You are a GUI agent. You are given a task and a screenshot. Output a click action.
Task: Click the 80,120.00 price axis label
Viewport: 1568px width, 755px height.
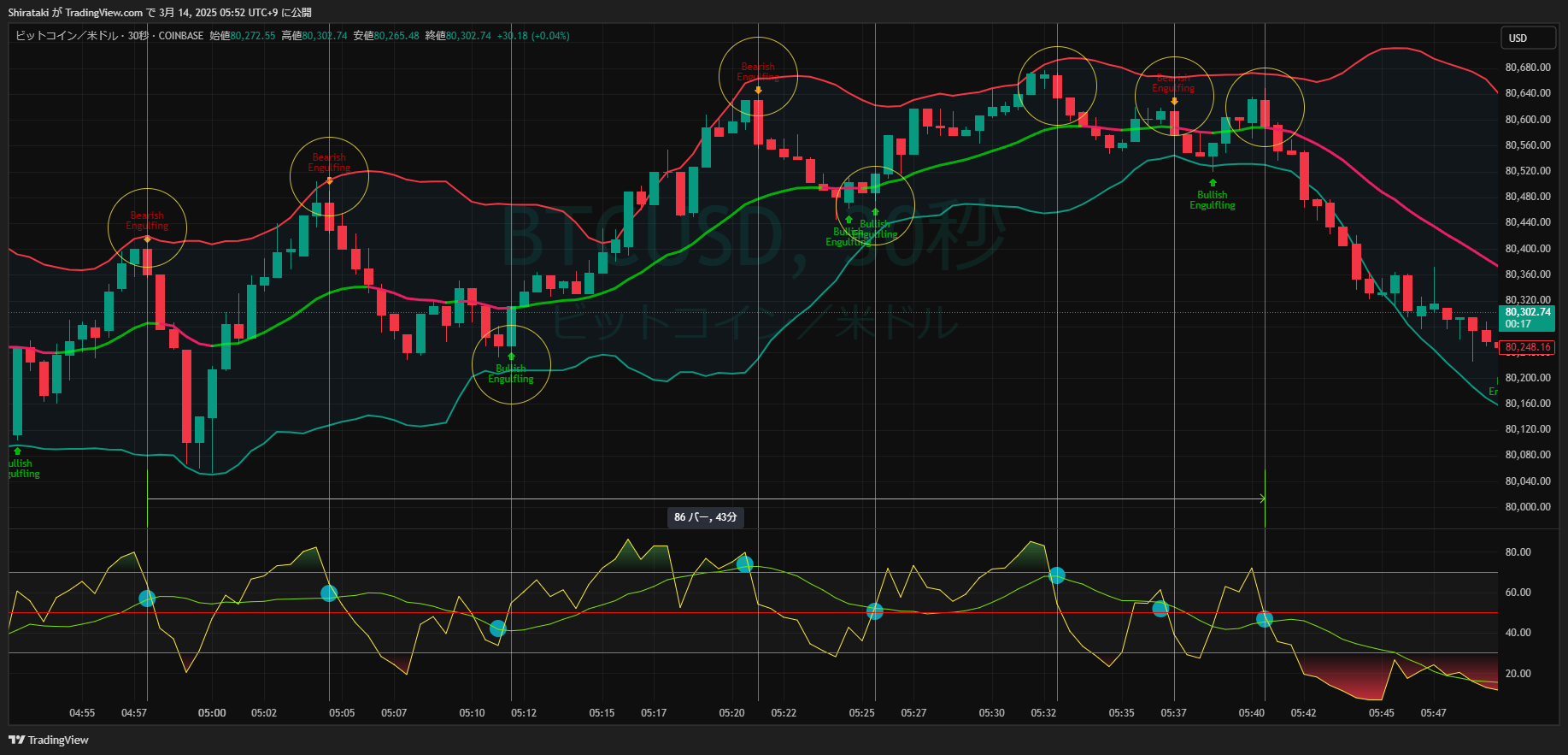(1527, 429)
